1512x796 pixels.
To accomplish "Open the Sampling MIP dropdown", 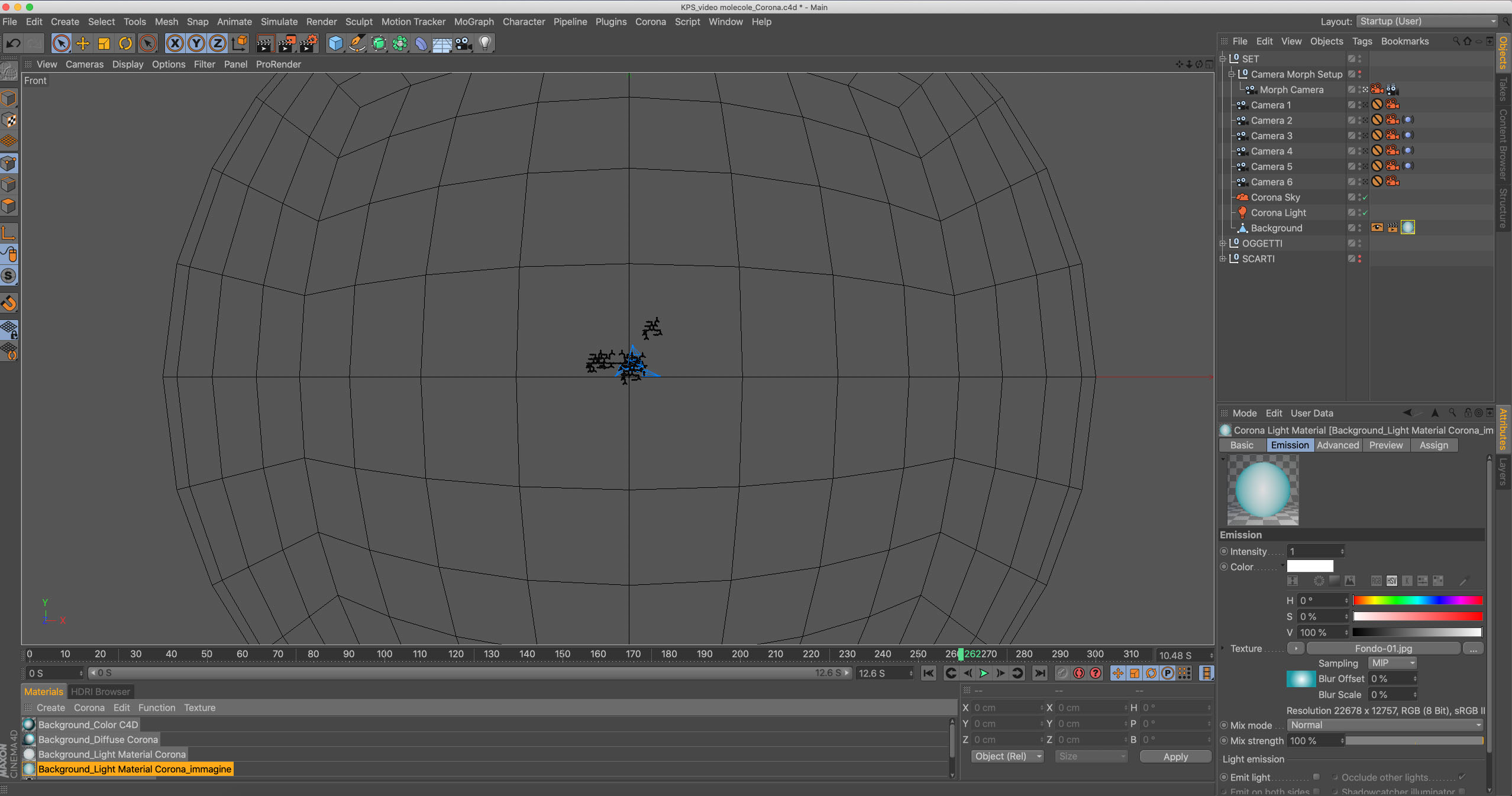I will 1393,663.
